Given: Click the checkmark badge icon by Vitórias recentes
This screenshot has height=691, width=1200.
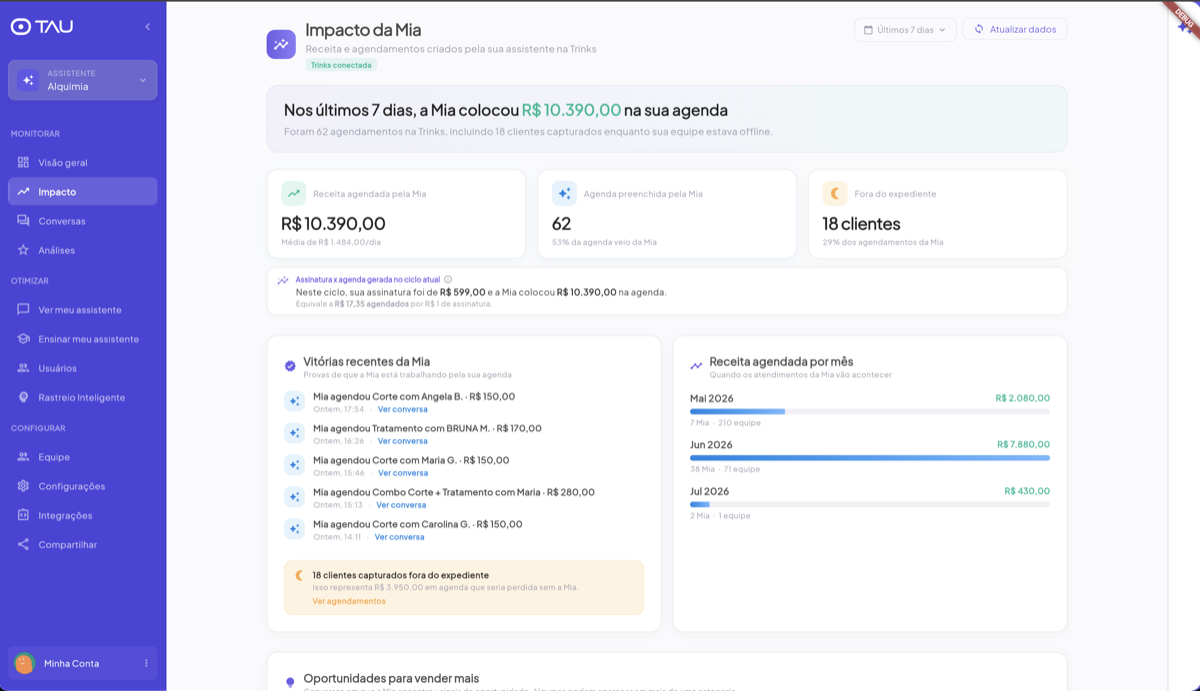Looking at the screenshot, I should pyautogui.click(x=290, y=366).
